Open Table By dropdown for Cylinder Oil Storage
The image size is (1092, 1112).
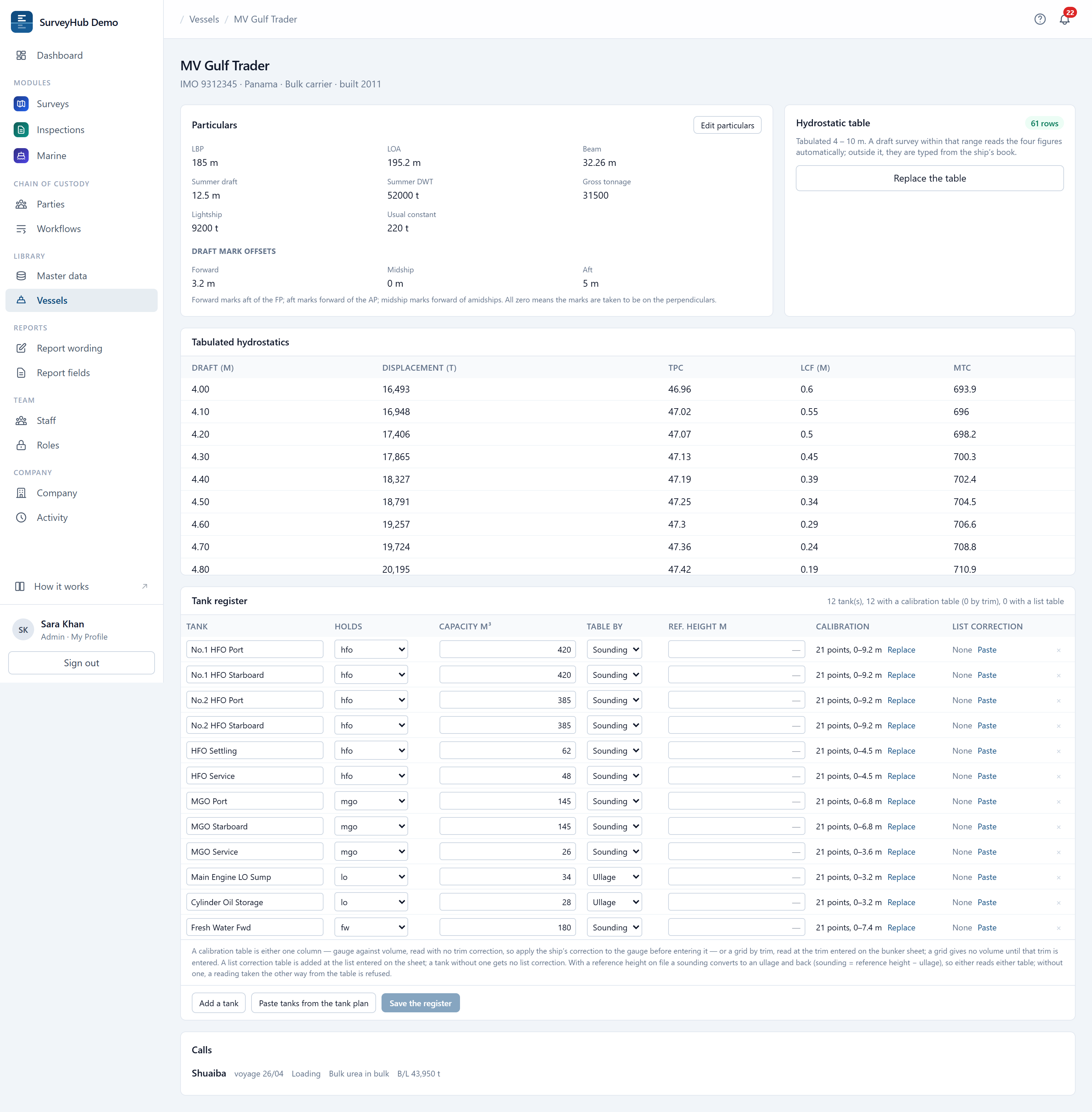tap(614, 902)
